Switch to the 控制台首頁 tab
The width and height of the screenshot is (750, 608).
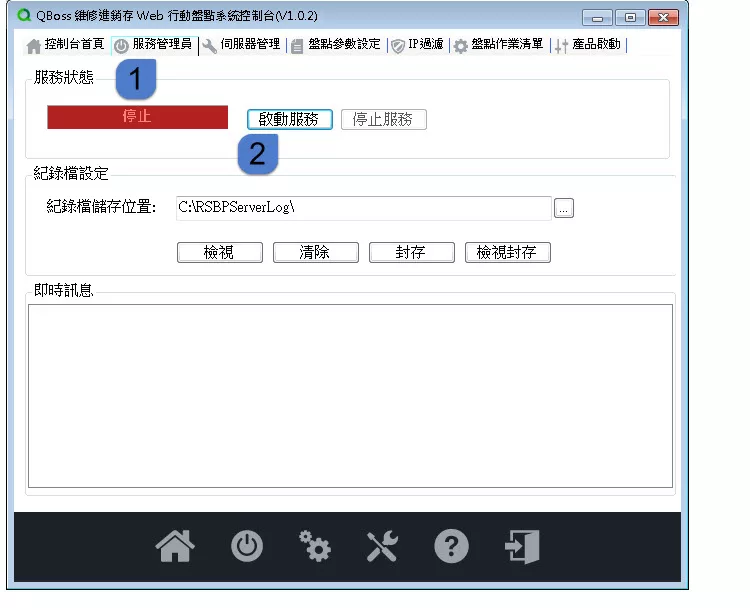click(x=65, y=45)
